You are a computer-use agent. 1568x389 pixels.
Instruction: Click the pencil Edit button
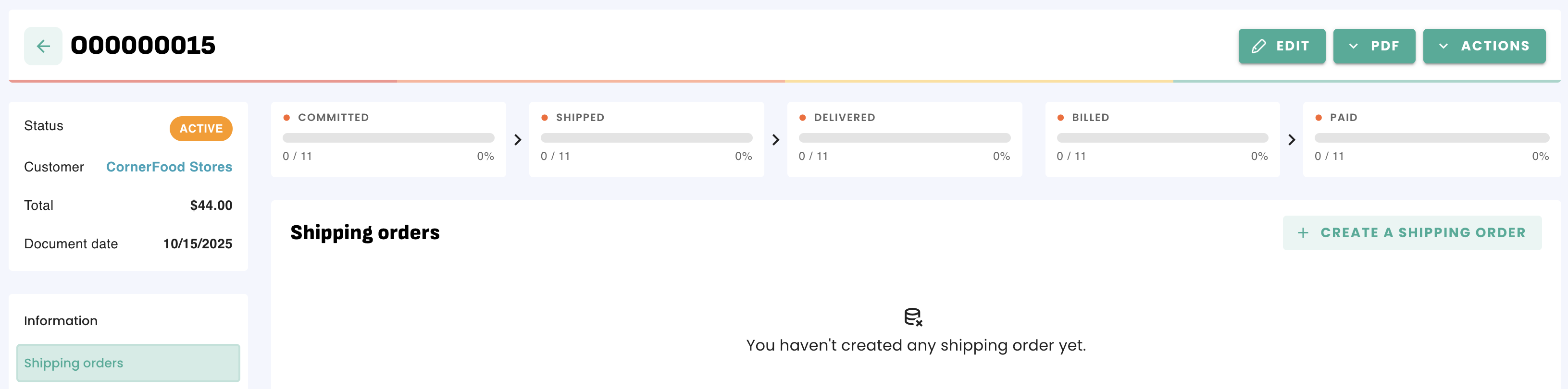[1282, 46]
